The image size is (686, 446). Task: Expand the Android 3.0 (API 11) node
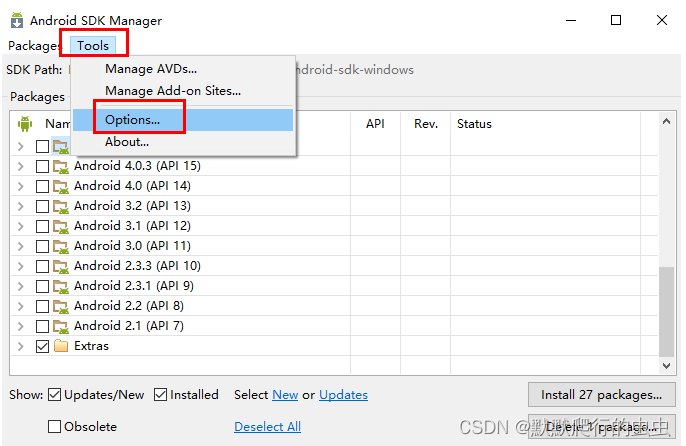point(21,246)
